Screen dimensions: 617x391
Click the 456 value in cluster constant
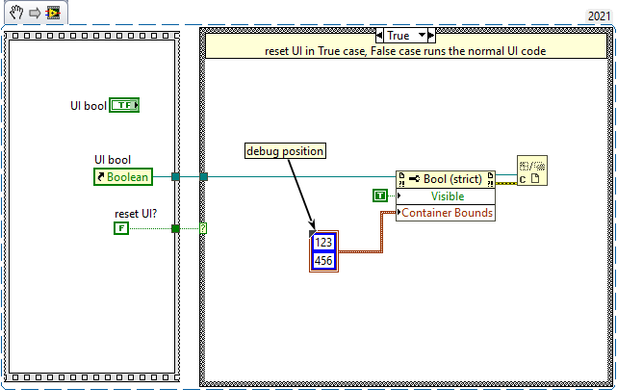323,260
